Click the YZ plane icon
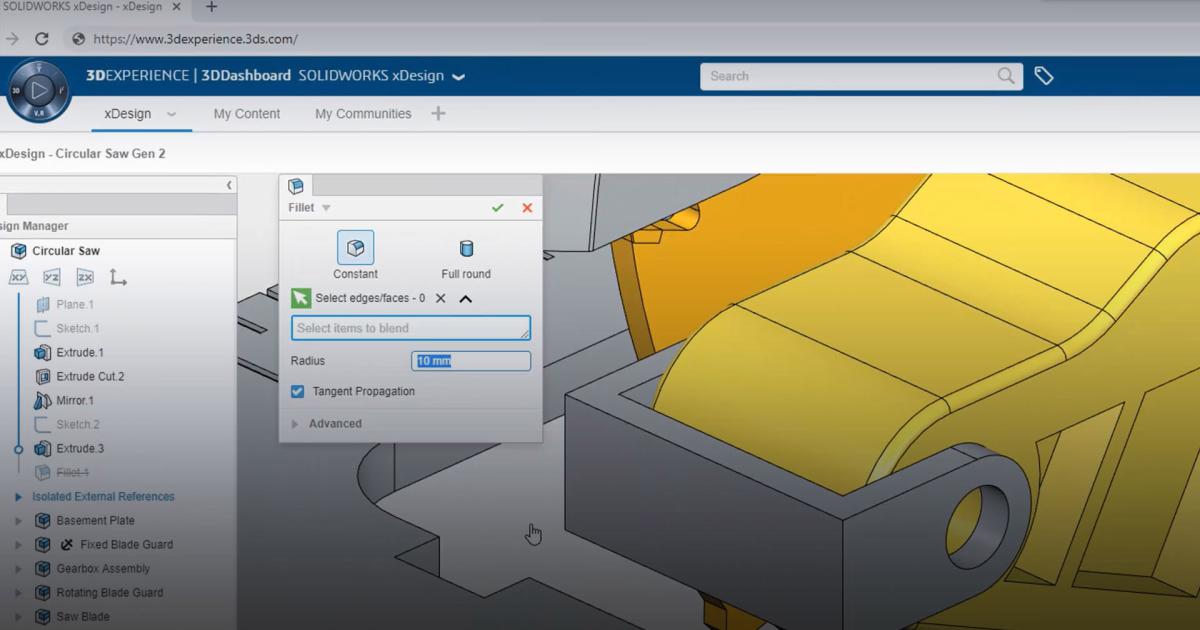This screenshot has width=1200, height=630. (52, 278)
